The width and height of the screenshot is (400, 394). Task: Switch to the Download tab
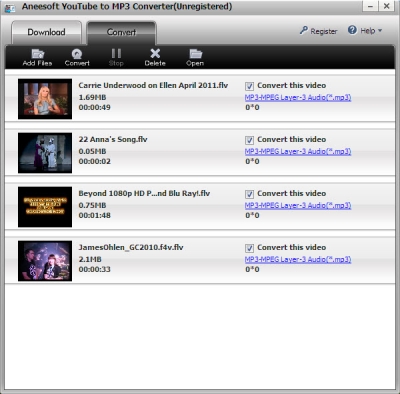click(46, 32)
